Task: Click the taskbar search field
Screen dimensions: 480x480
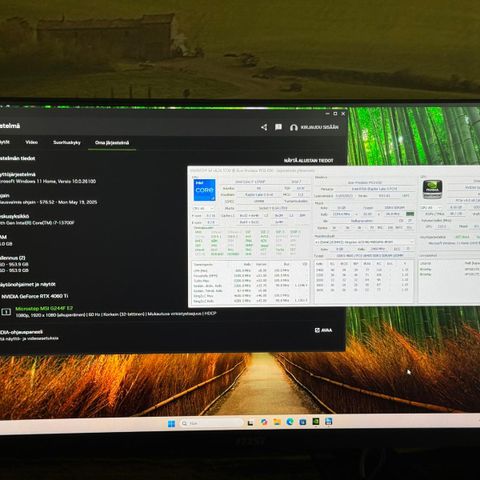Action: [211, 423]
